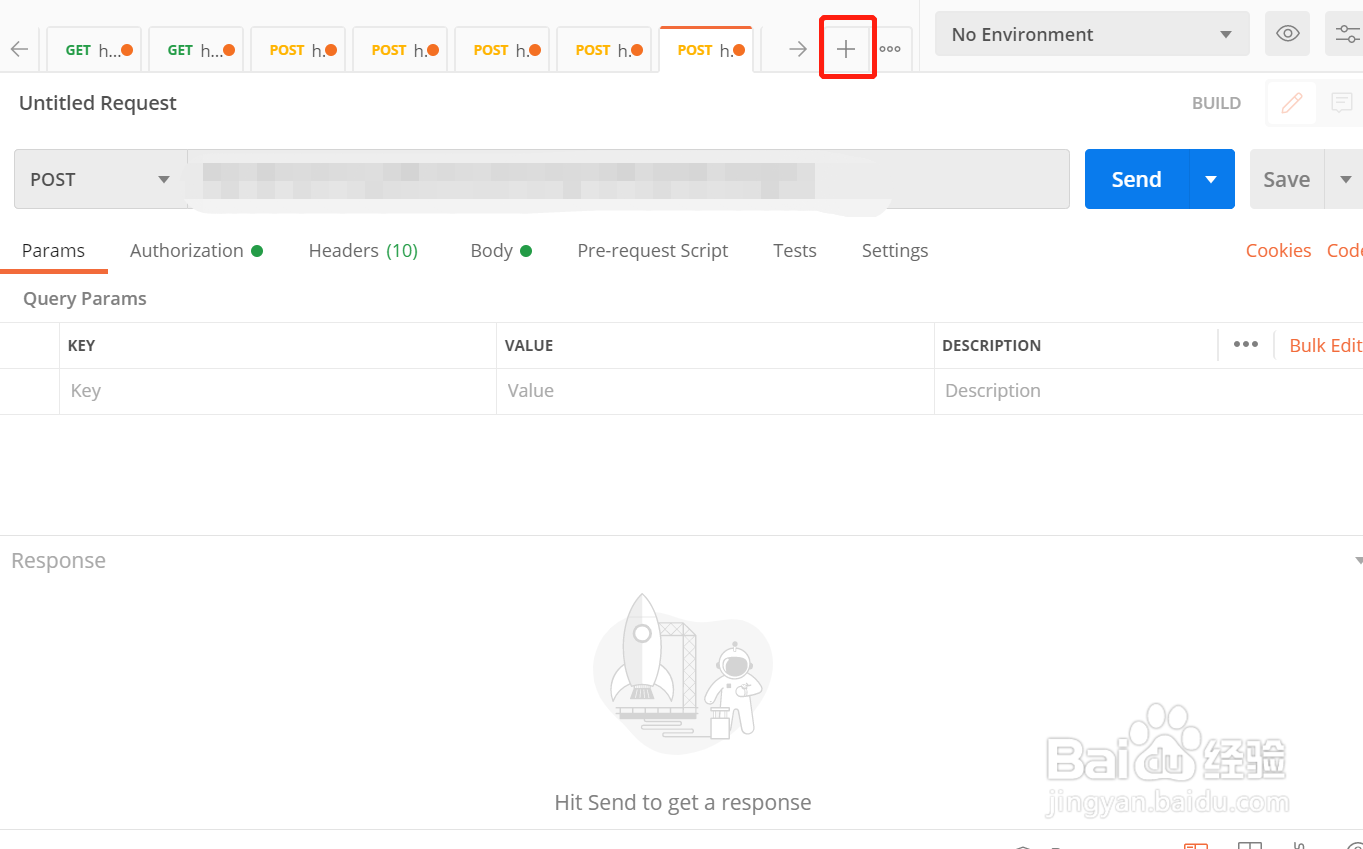Image resolution: width=1363 pixels, height=849 pixels.
Task: Open the POST method dropdown
Action: (100, 180)
